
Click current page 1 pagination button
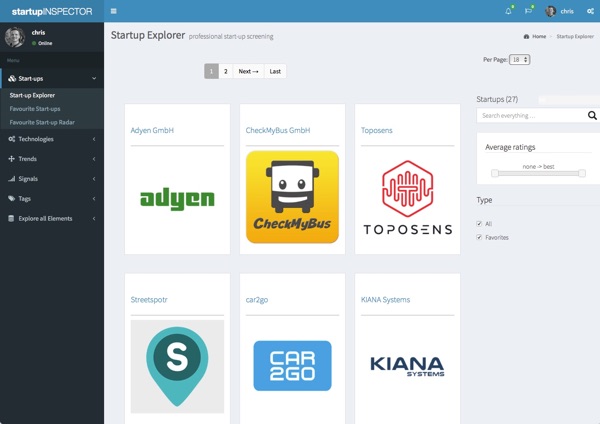[211, 71]
